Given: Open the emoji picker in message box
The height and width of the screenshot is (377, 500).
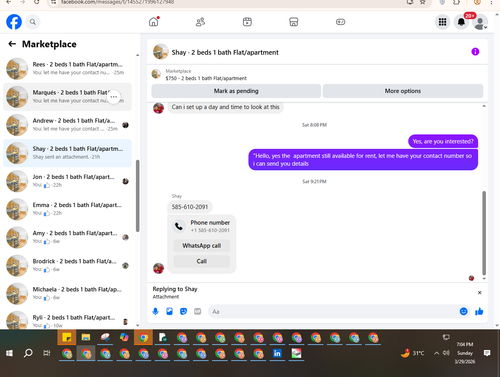Looking at the screenshot, I should coord(463,311).
